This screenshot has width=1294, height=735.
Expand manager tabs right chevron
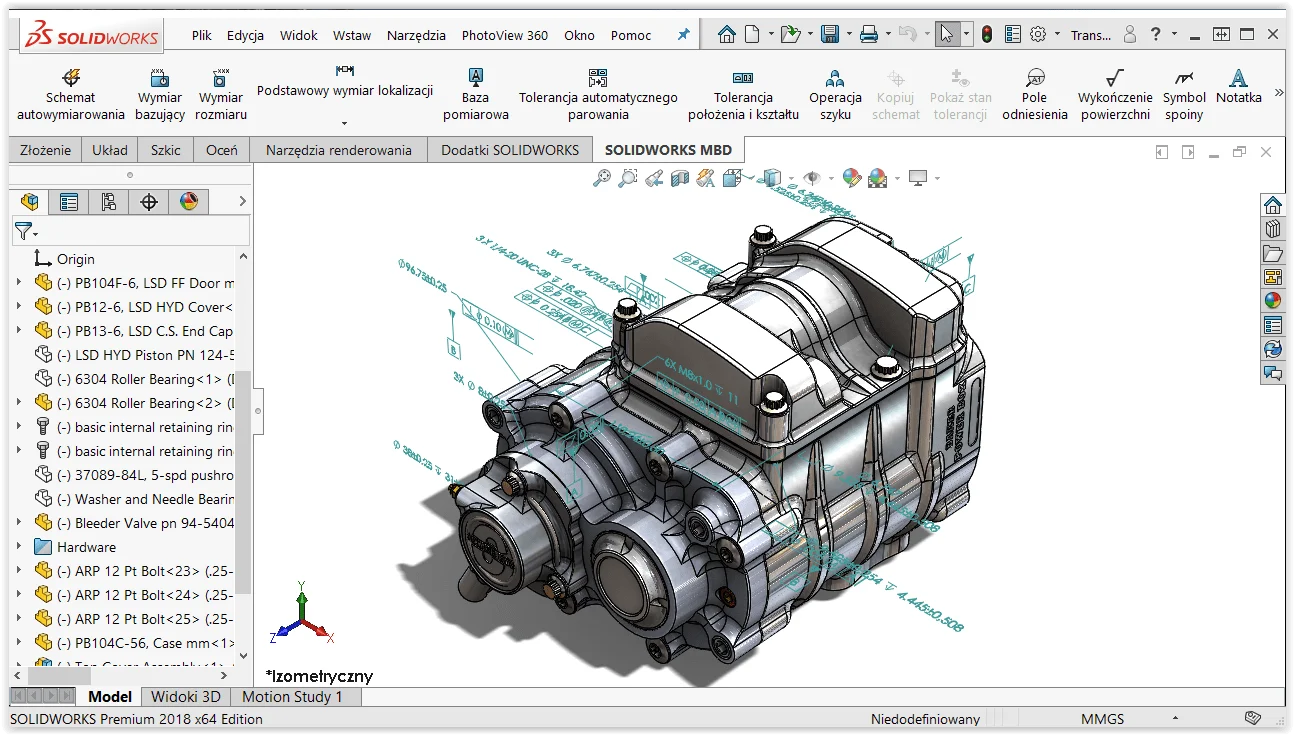coord(242,202)
